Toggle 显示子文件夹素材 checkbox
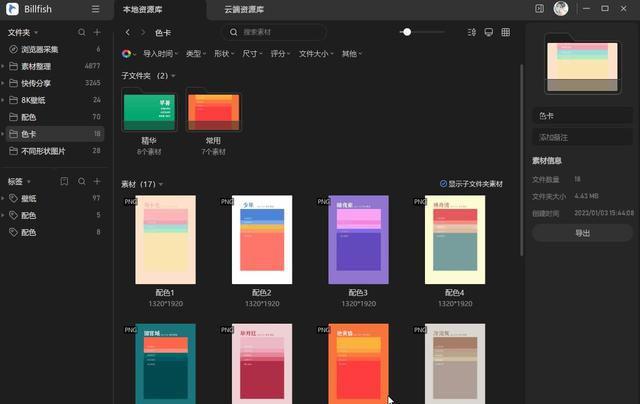 (443, 184)
